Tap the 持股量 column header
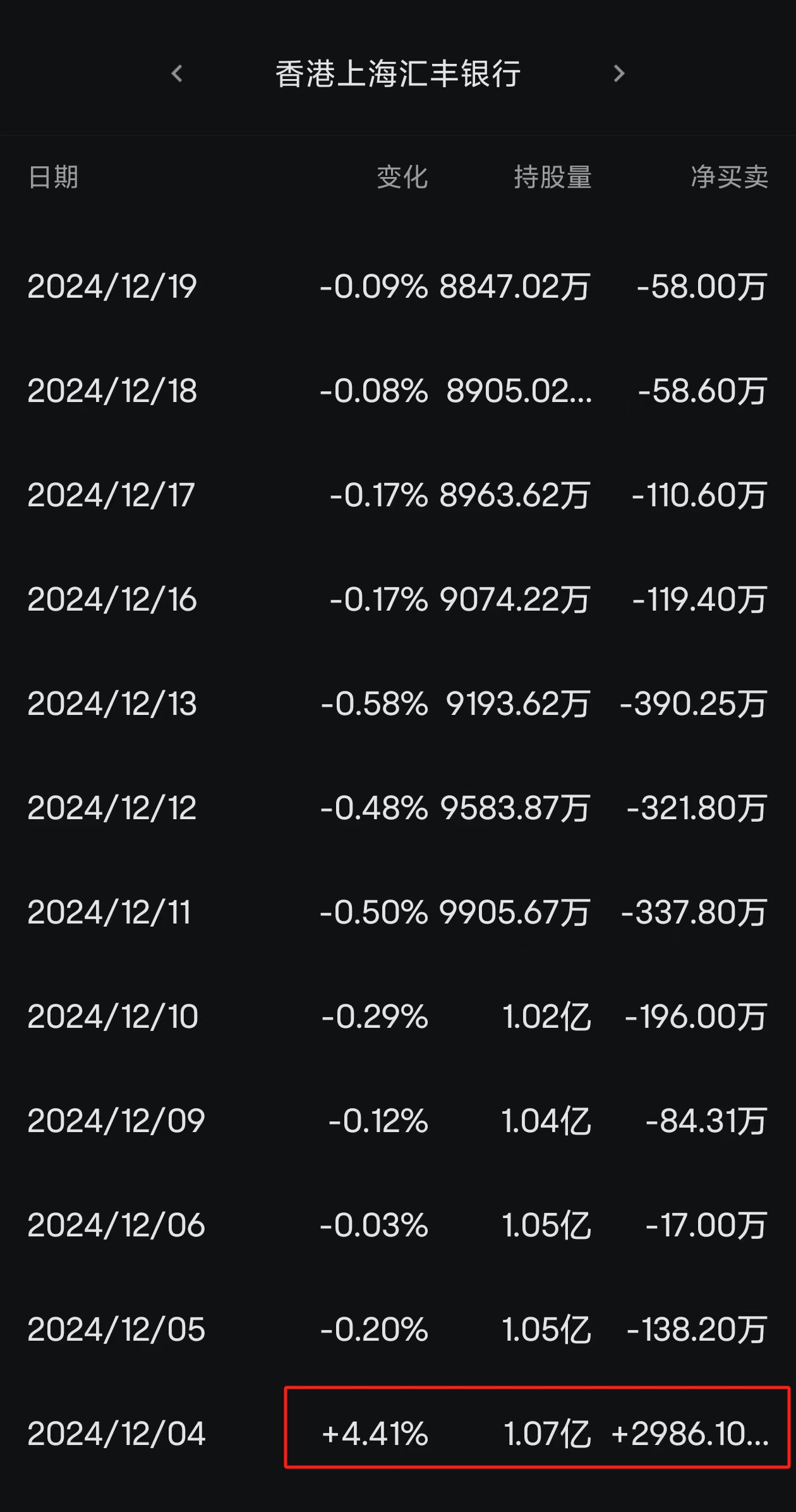The height and width of the screenshot is (1512, 796). [x=553, y=177]
